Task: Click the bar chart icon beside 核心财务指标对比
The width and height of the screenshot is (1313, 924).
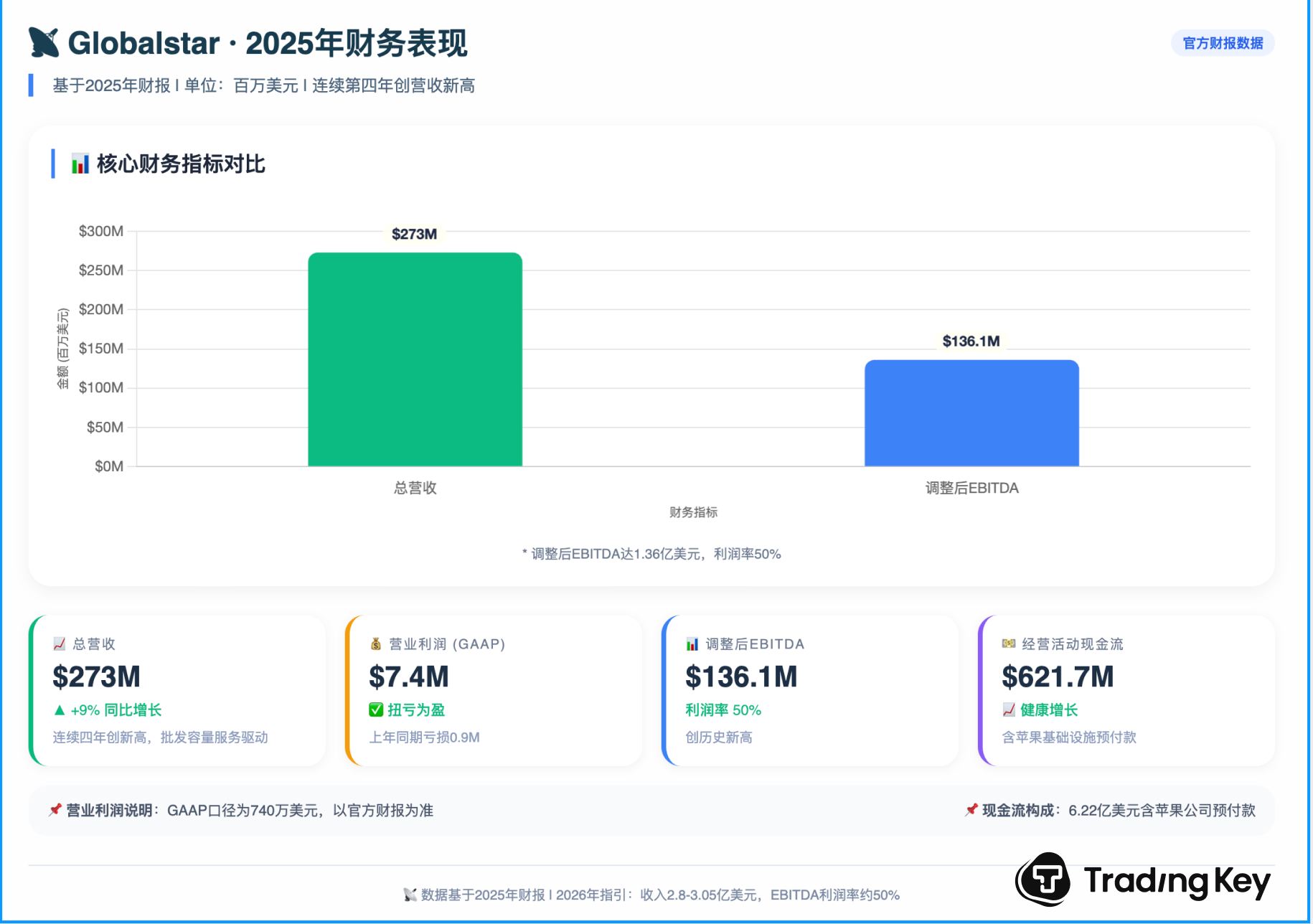Action: click(80, 164)
